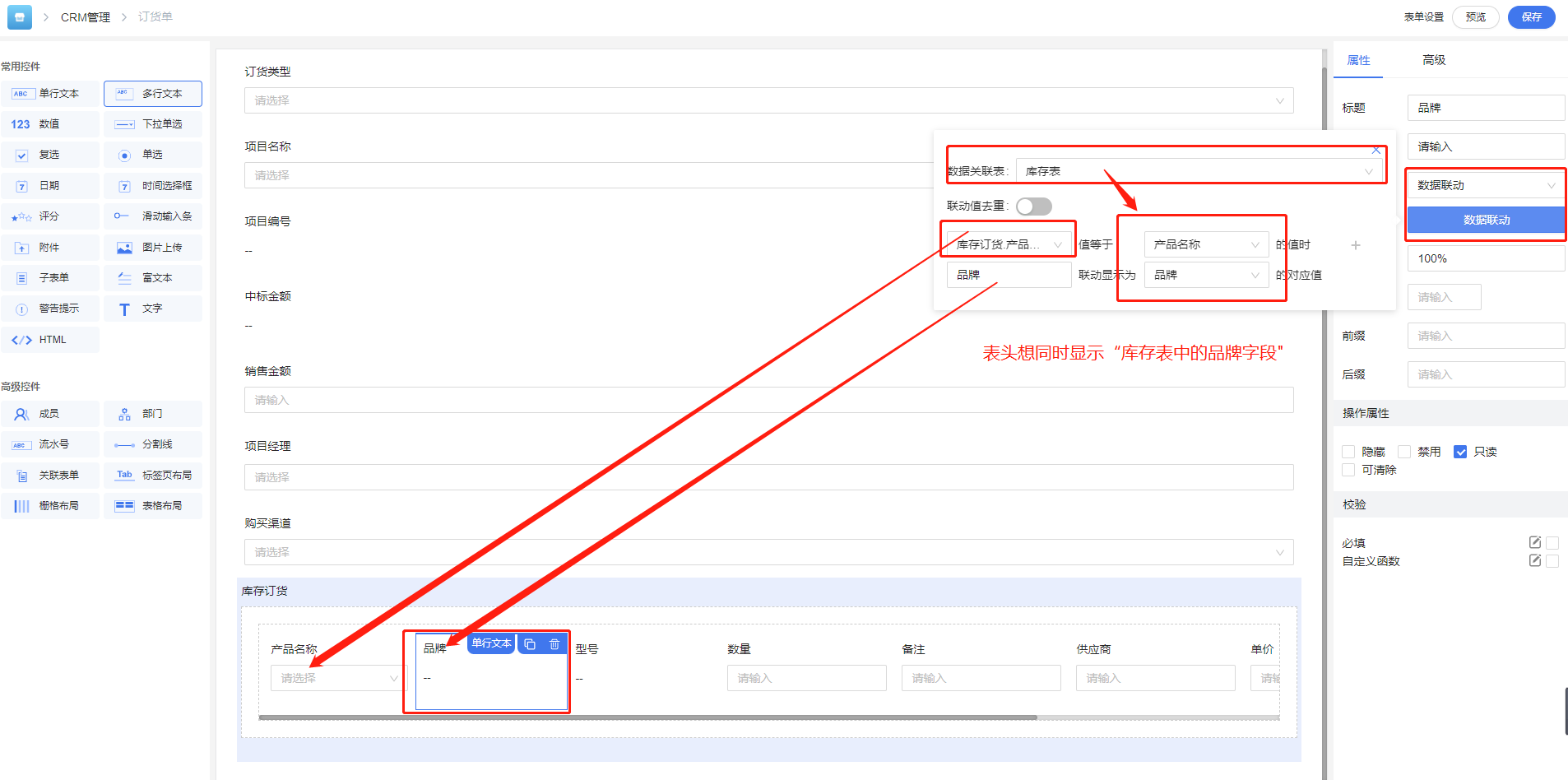Image resolution: width=1568 pixels, height=780 pixels.
Task: Switch to the 属性 tab
Action: click(1358, 60)
